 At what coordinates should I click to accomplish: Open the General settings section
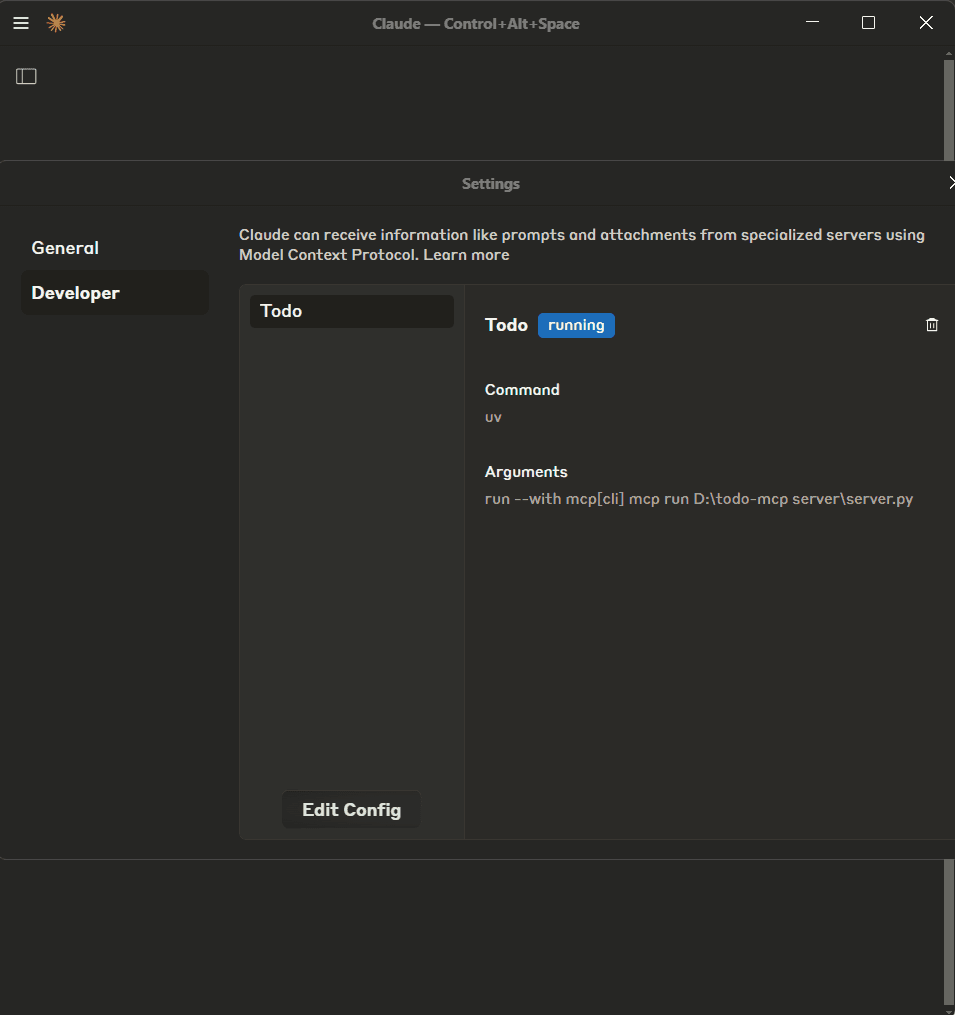click(x=65, y=248)
